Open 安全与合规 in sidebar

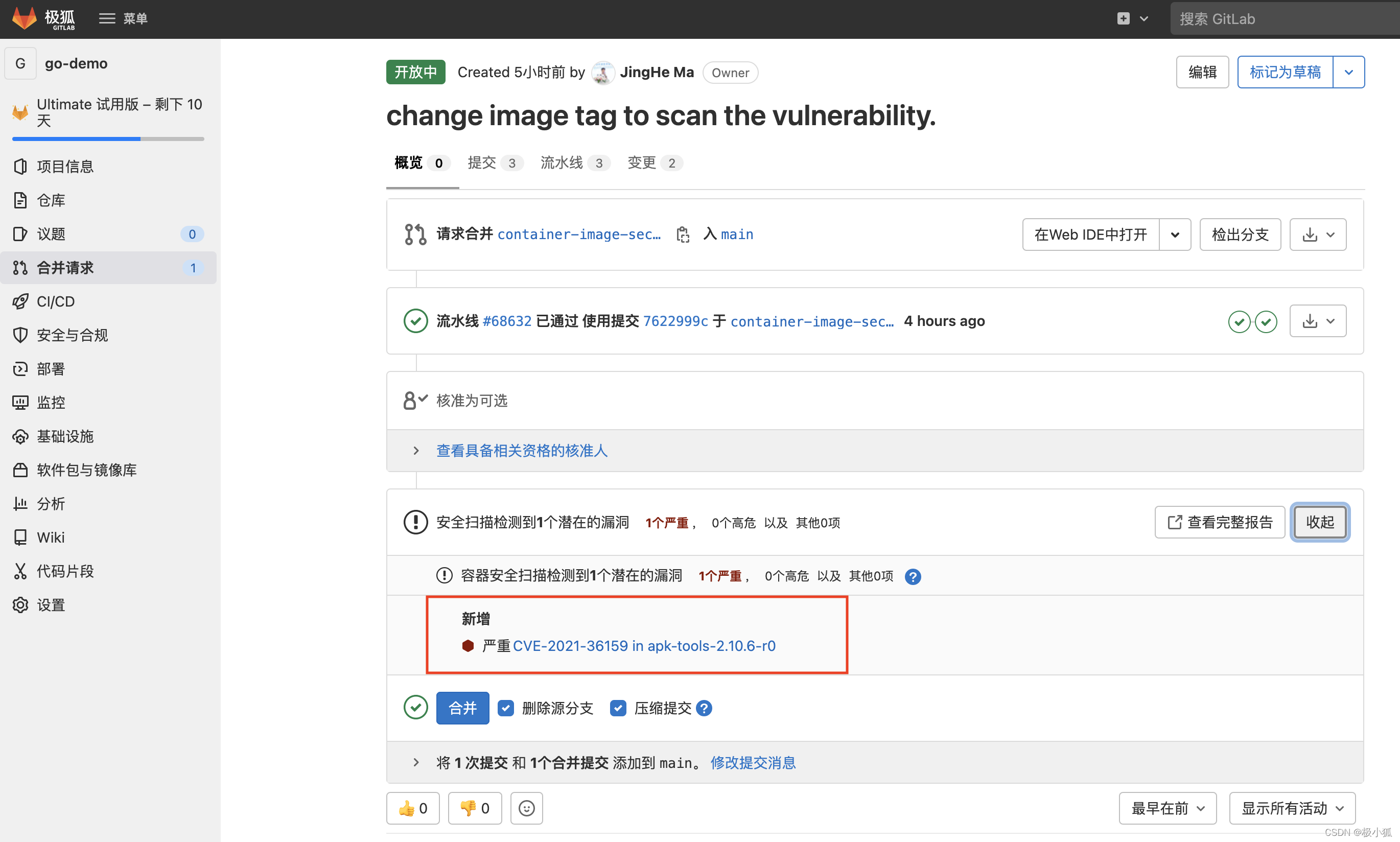point(72,335)
